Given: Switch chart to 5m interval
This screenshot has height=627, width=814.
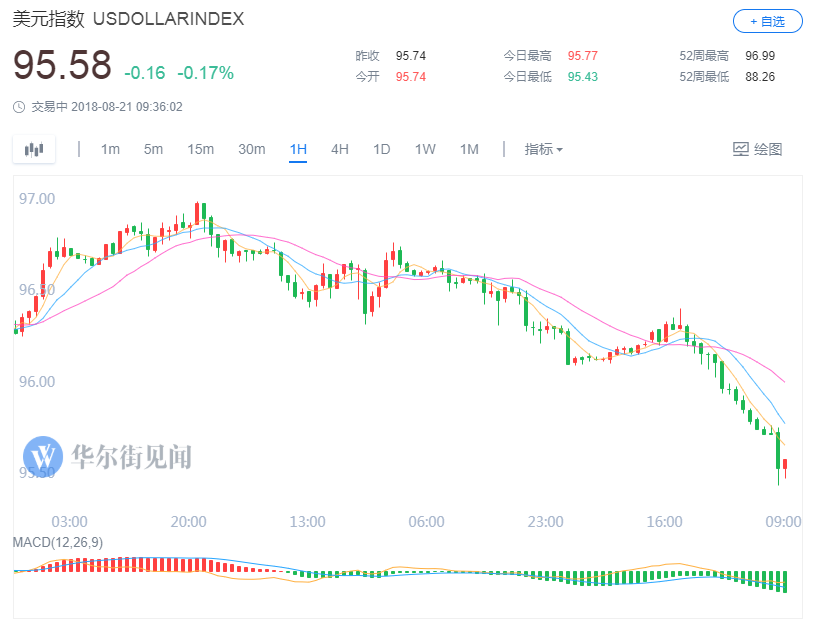Looking at the screenshot, I should point(153,149).
